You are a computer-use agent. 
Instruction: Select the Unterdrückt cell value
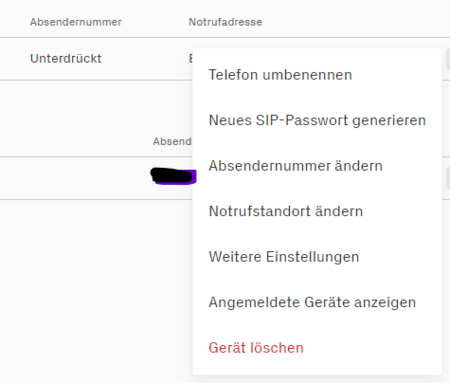pos(66,58)
